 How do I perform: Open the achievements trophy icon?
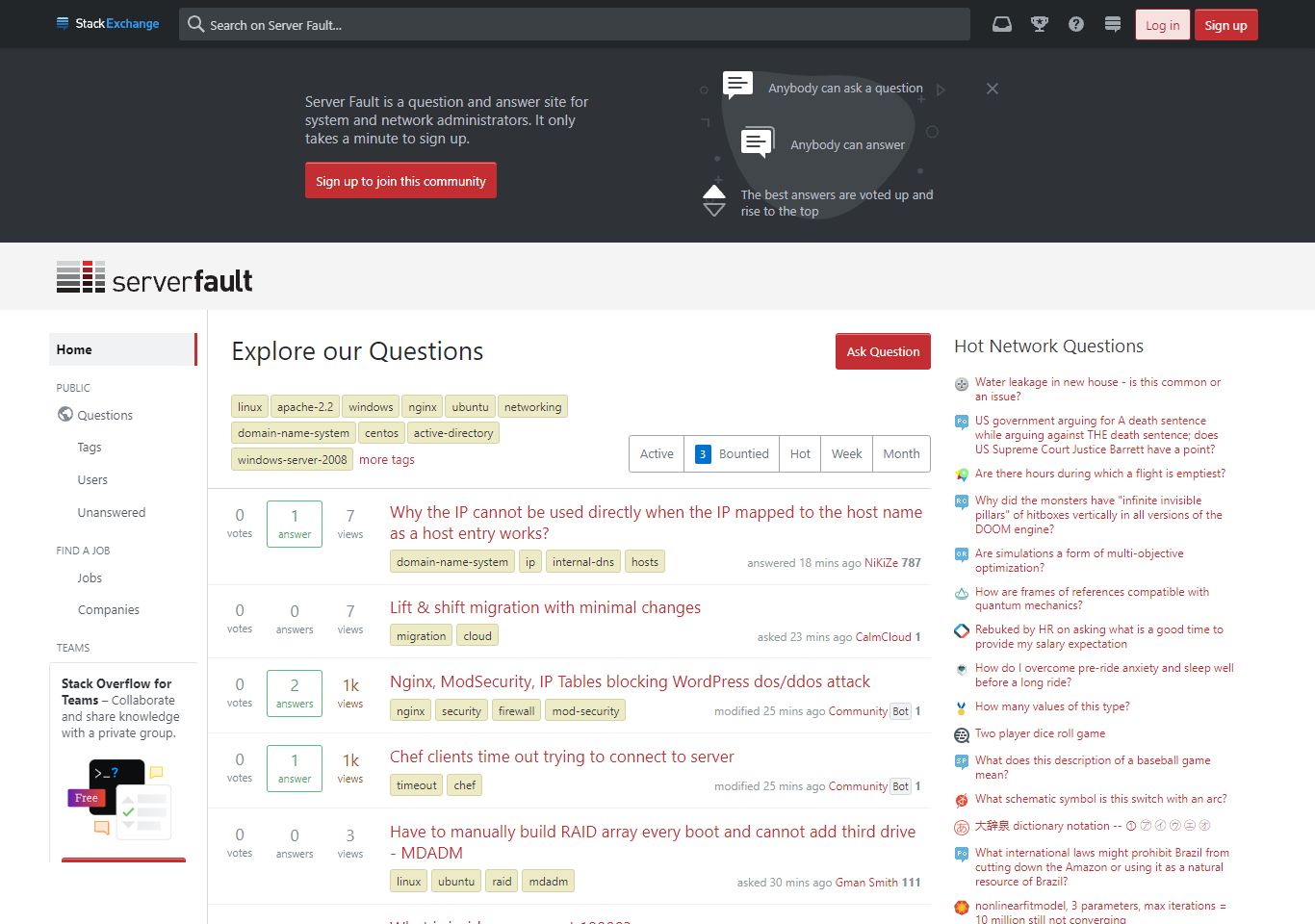click(1040, 25)
